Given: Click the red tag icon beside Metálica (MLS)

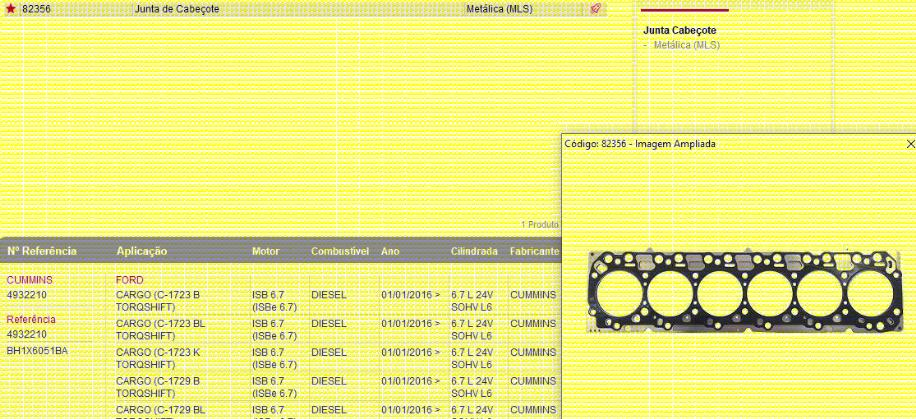Looking at the screenshot, I should click(595, 9).
